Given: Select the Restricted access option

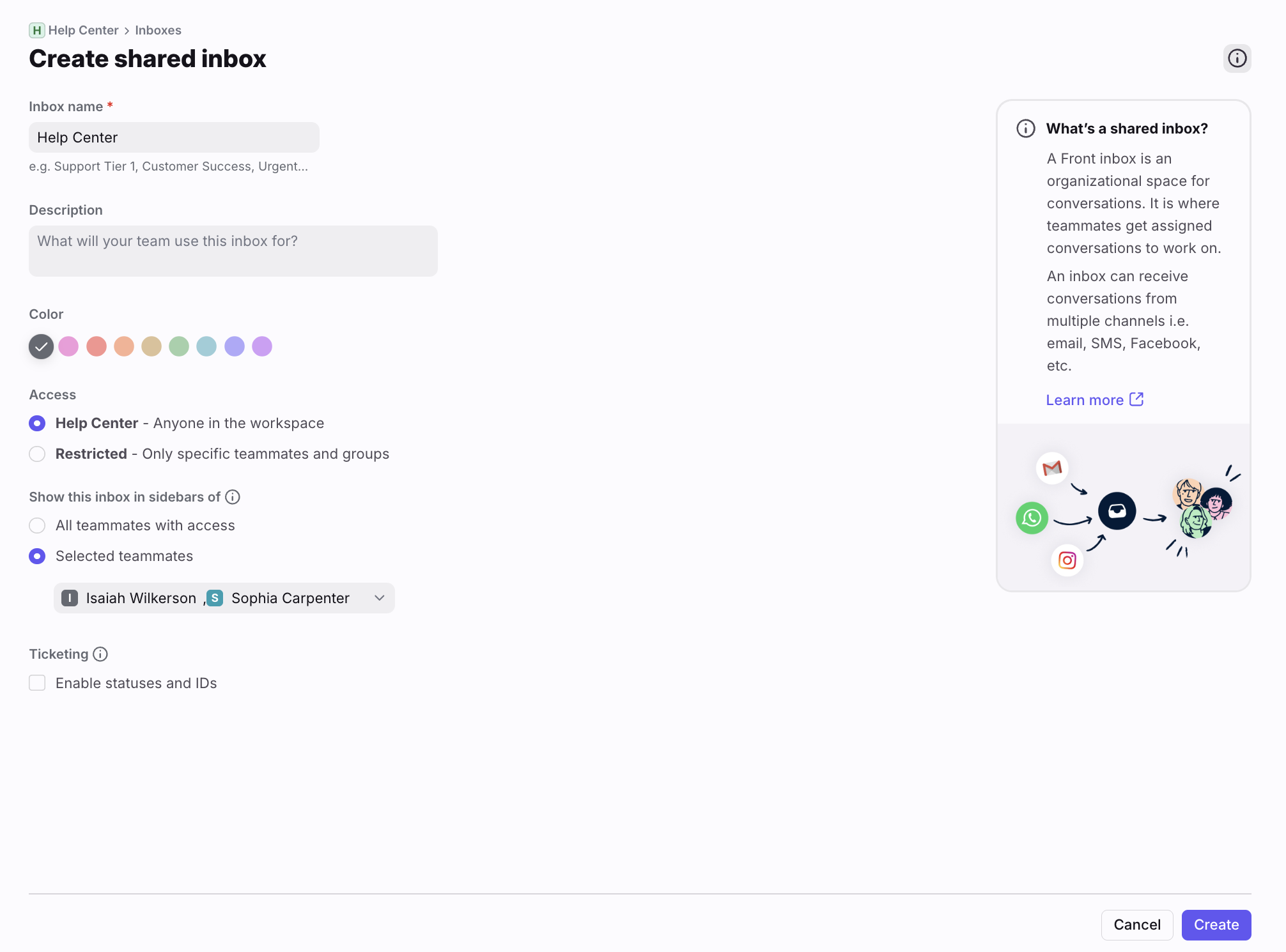Looking at the screenshot, I should point(37,454).
